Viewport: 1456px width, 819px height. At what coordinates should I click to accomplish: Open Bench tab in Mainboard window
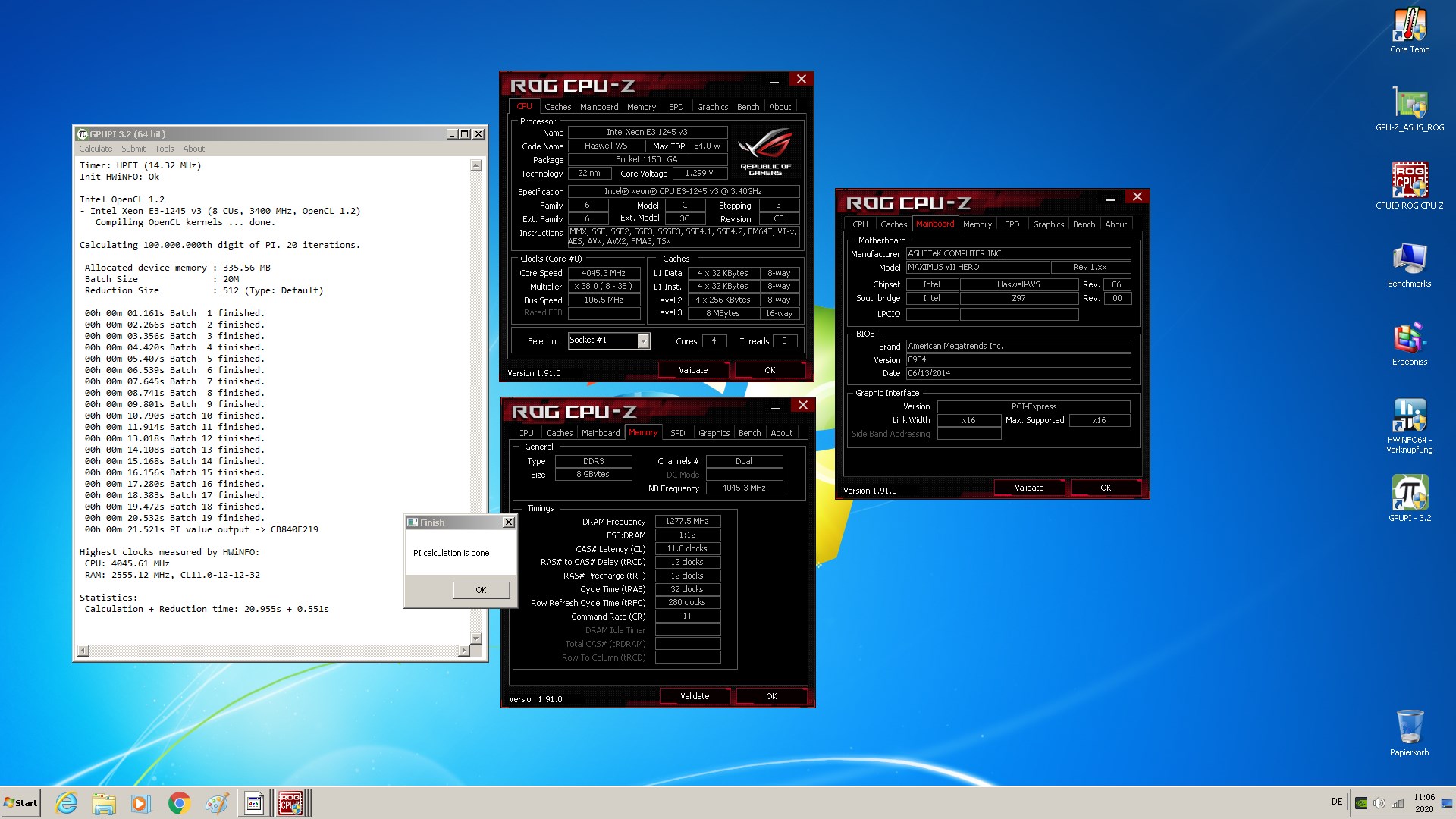[x=1084, y=224]
